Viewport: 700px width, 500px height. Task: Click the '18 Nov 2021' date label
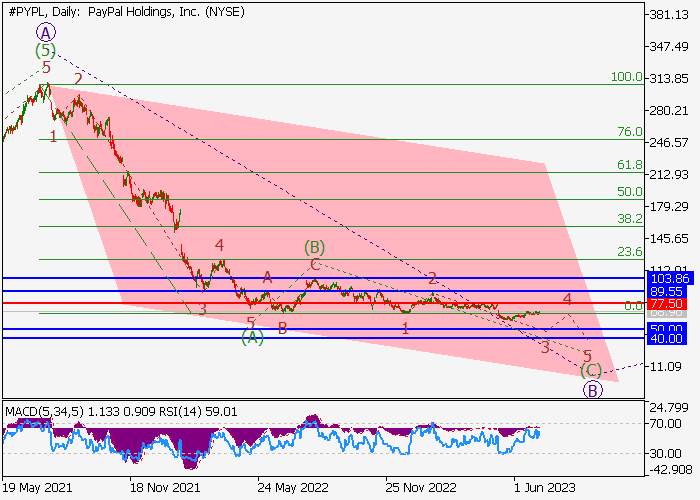tap(165, 487)
